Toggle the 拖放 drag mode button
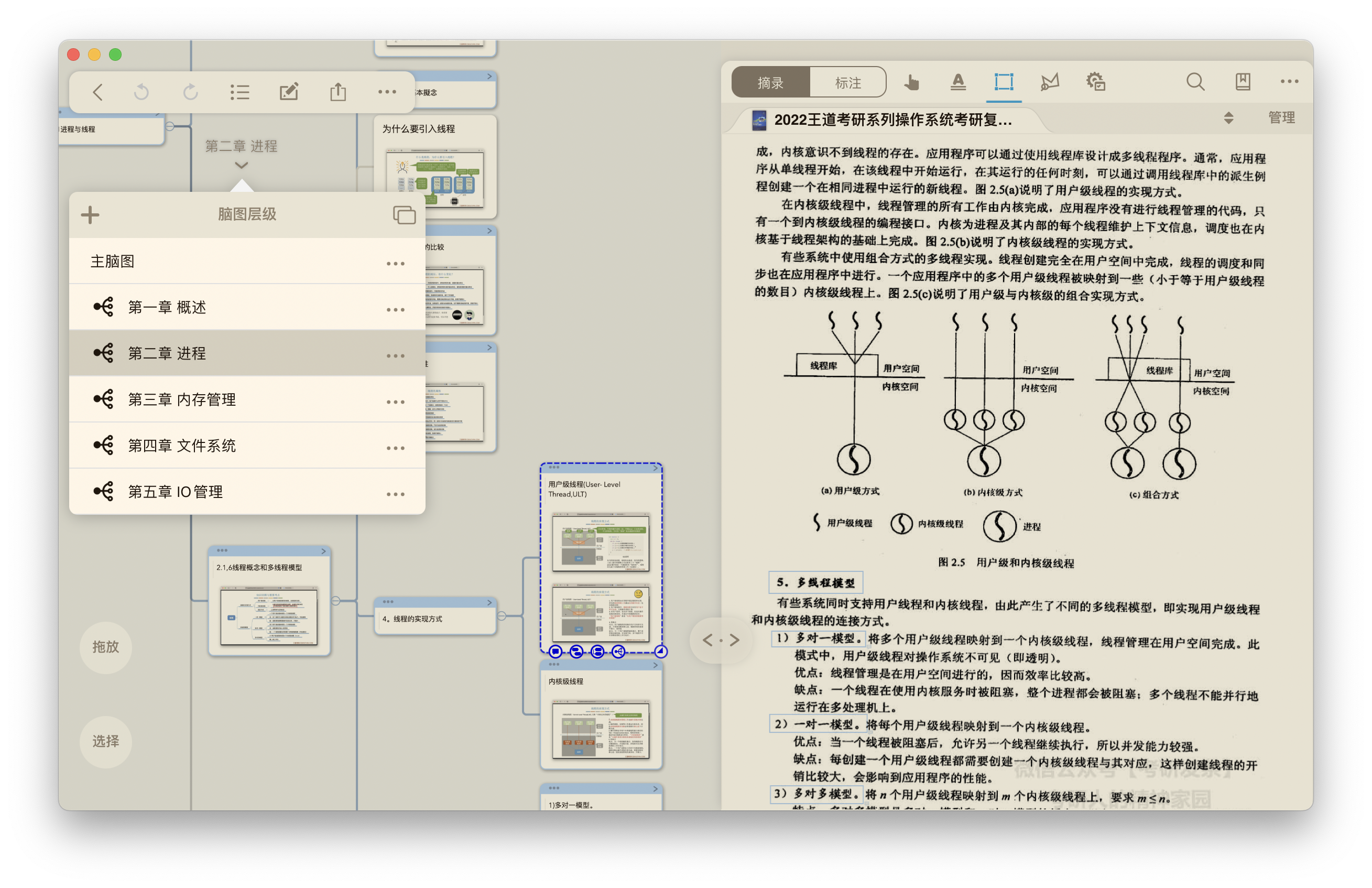This screenshot has width=1372, height=888. pos(105,646)
